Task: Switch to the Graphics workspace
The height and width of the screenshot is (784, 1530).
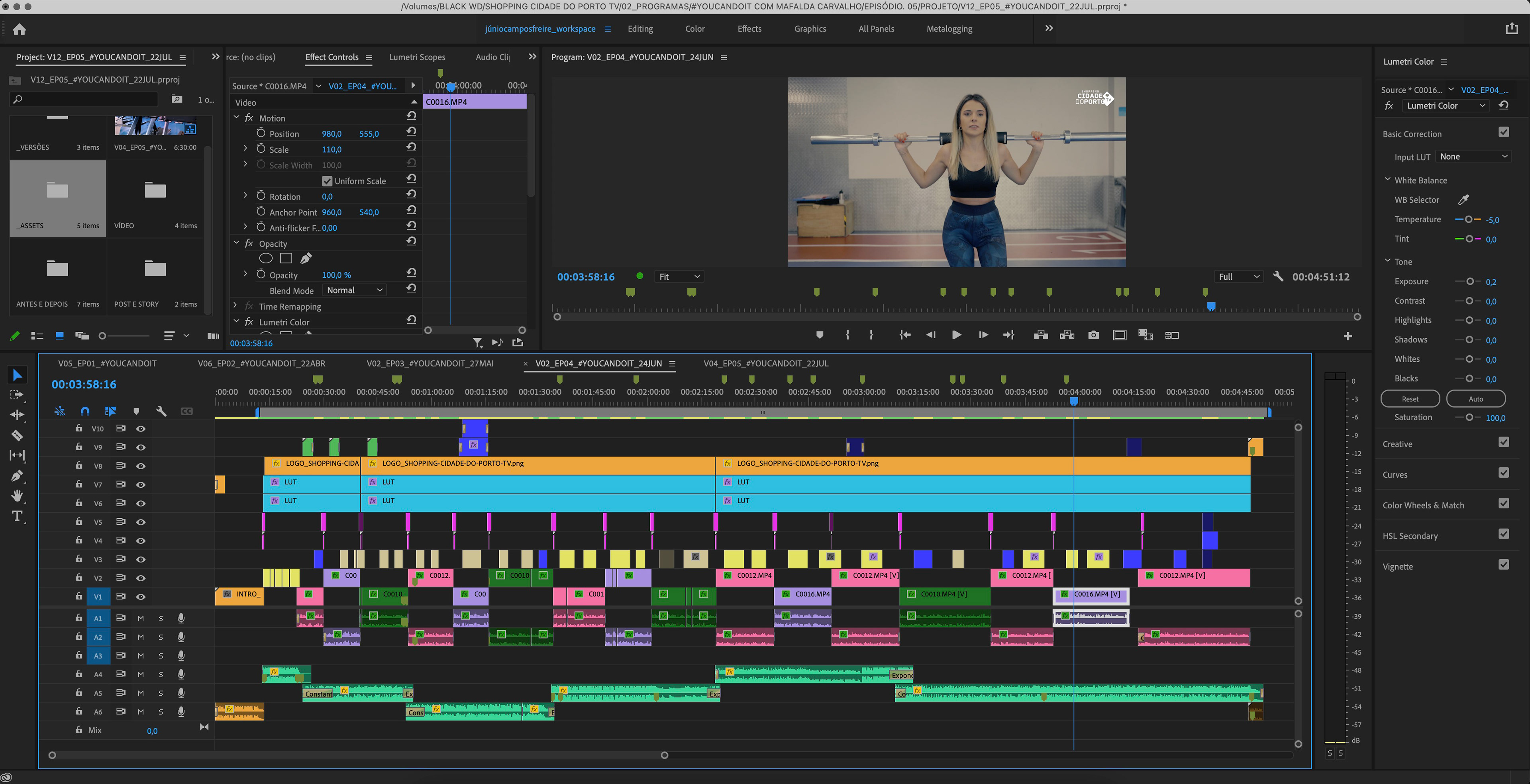Action: tap(810, 29)
